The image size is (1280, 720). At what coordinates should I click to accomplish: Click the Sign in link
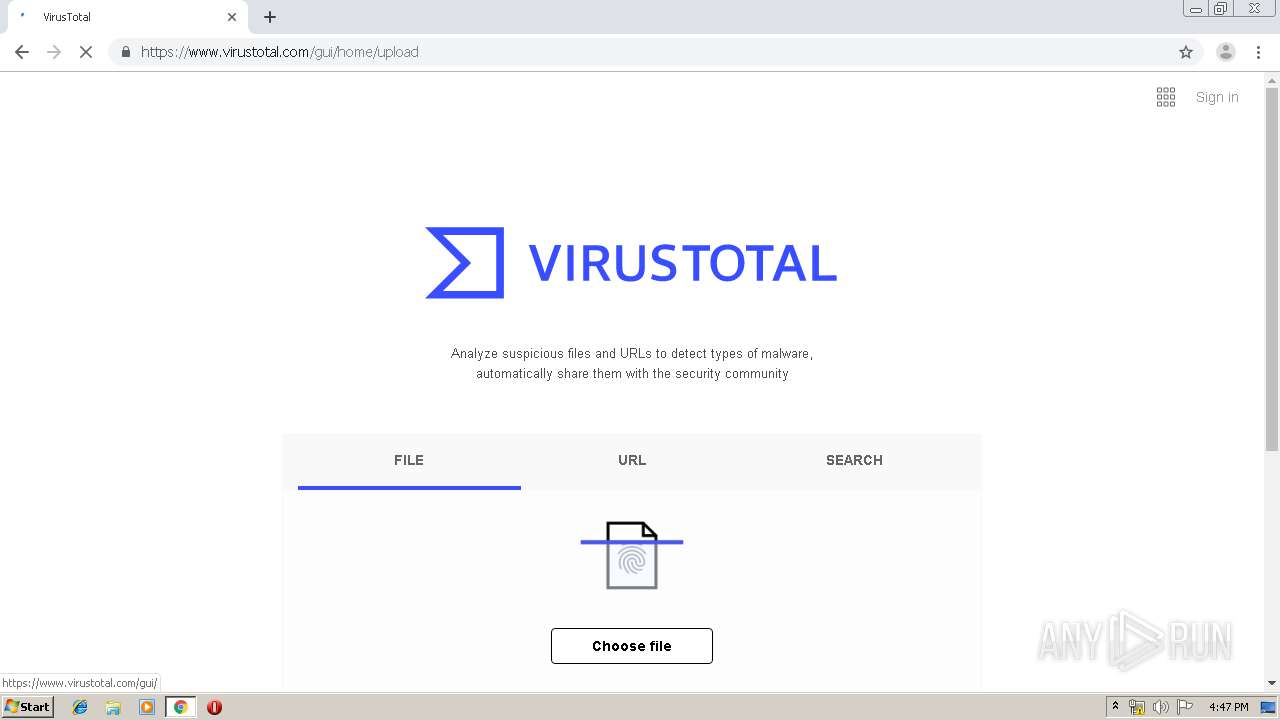1217,97
